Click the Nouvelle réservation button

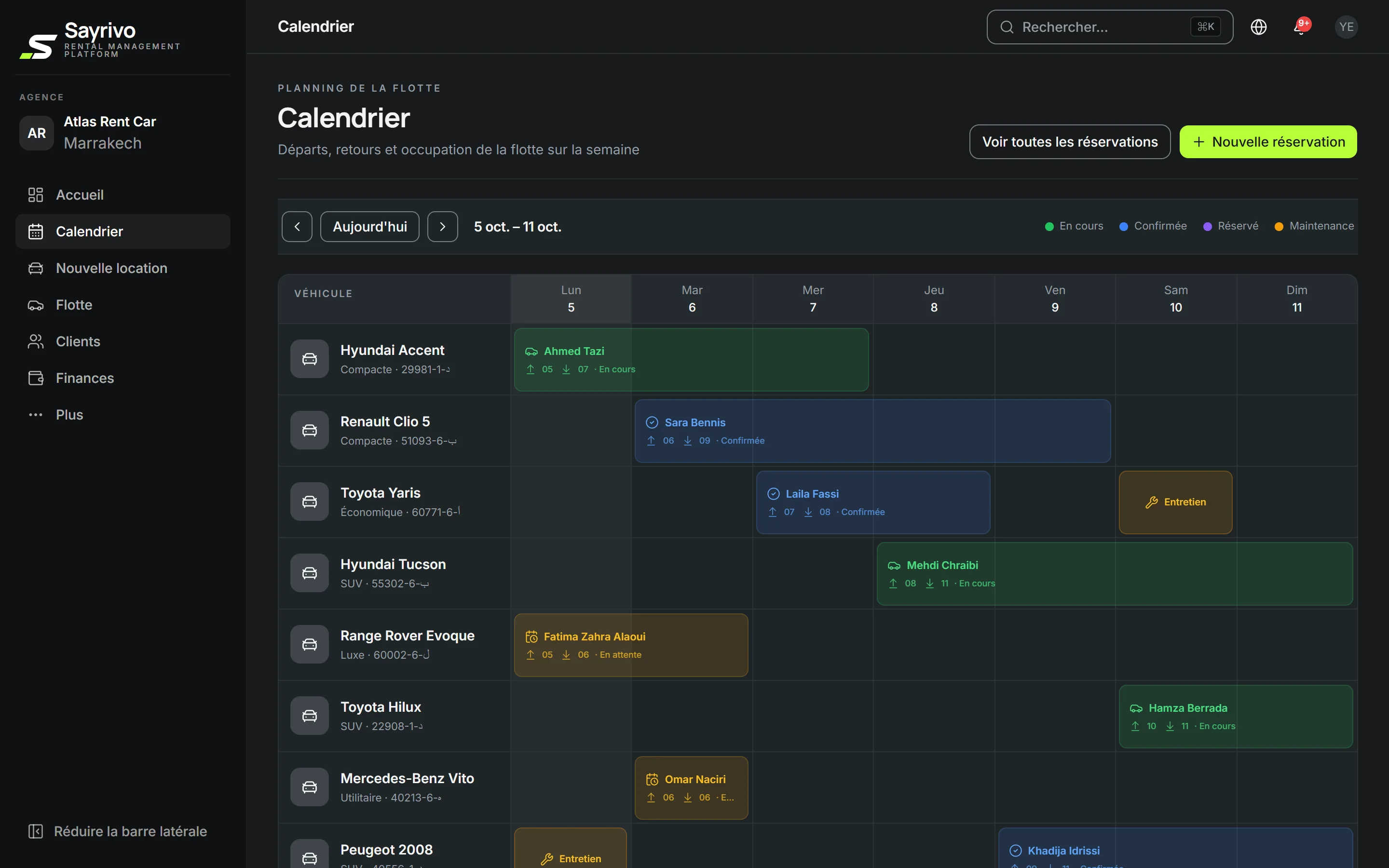pos(1268,142)
